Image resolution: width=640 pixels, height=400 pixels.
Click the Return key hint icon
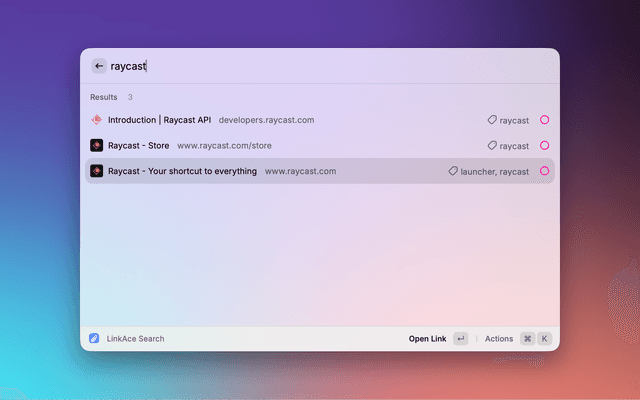click(461, 339)
